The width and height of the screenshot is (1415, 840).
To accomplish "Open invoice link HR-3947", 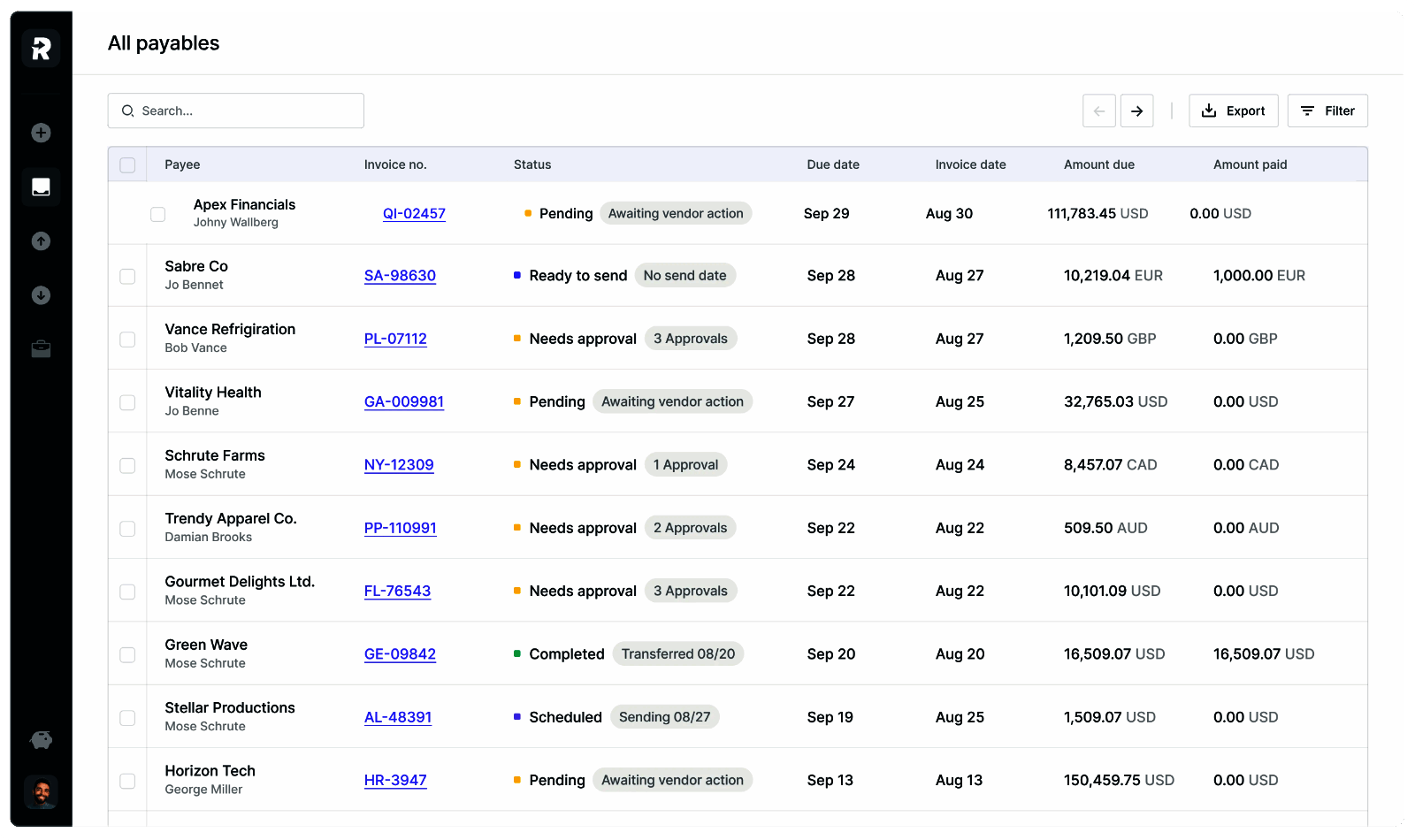I will click(395, 781).
